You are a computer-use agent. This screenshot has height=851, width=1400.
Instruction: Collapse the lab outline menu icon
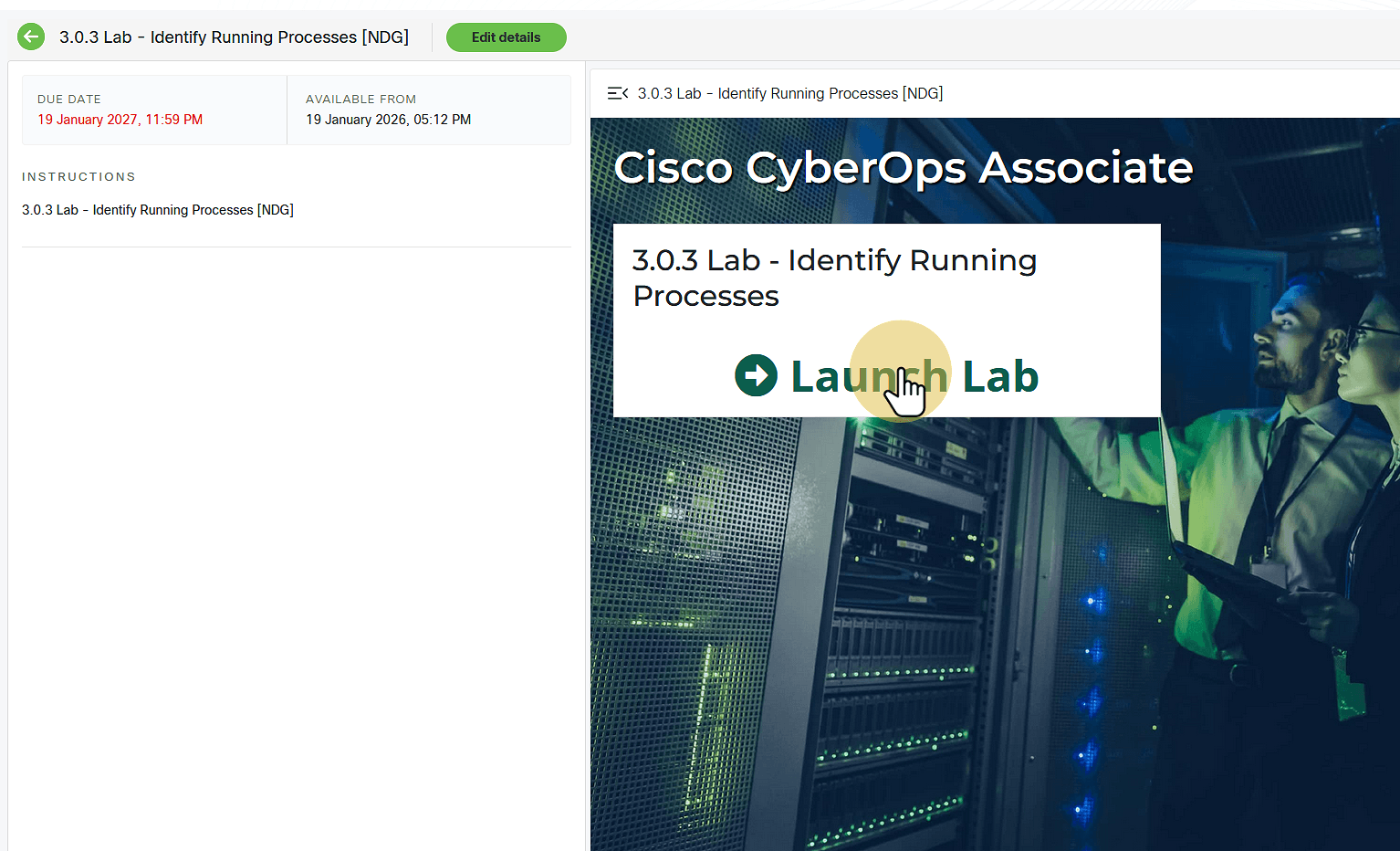pyautogui.click(x=618, y=93)
